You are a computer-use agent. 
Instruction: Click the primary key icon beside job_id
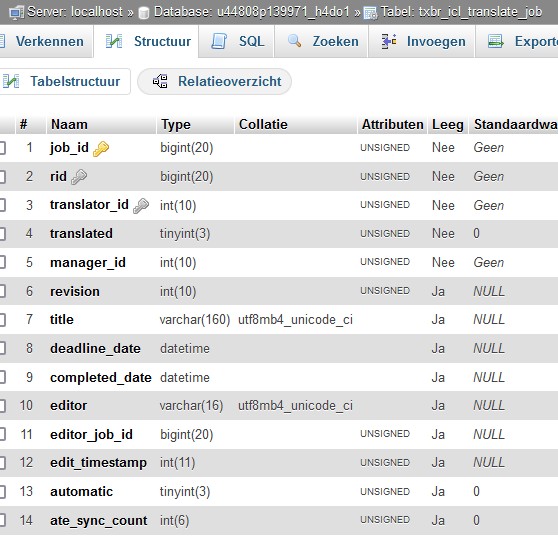coord(101,149)
